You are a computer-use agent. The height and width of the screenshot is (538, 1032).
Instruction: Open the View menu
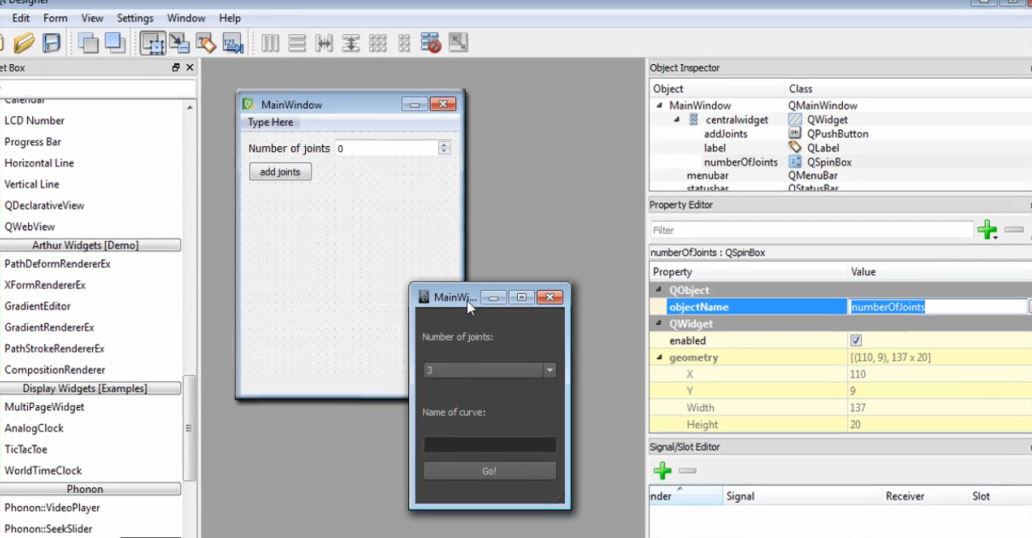point(92,18)
